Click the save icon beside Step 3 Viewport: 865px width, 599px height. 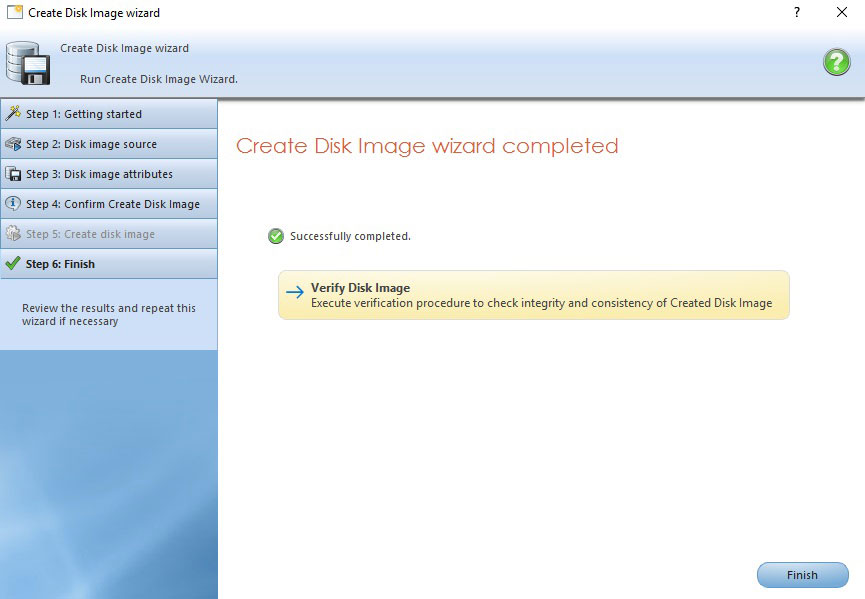click(x=14, y=173)
